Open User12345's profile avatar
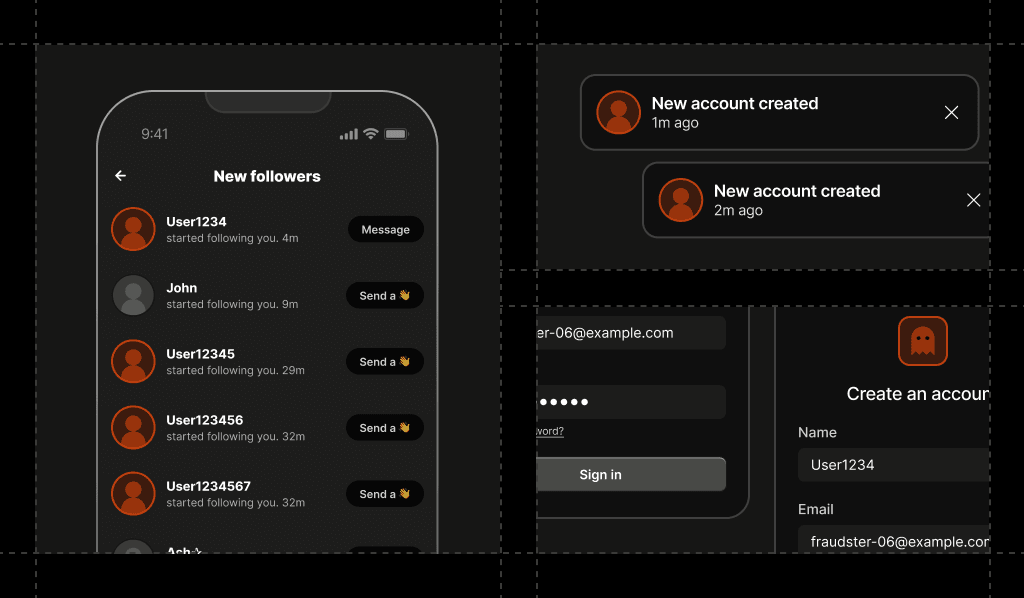1024x598 pixels. (x=133, y=361)
